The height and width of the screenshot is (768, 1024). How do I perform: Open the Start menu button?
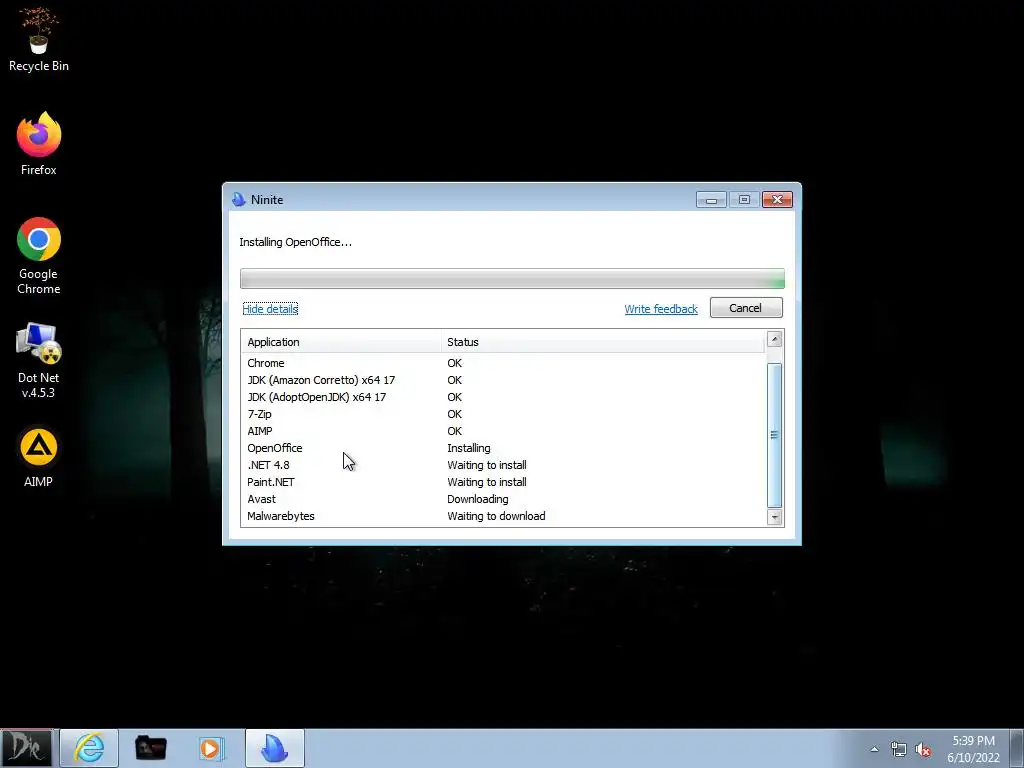click(x=26, y=748)
